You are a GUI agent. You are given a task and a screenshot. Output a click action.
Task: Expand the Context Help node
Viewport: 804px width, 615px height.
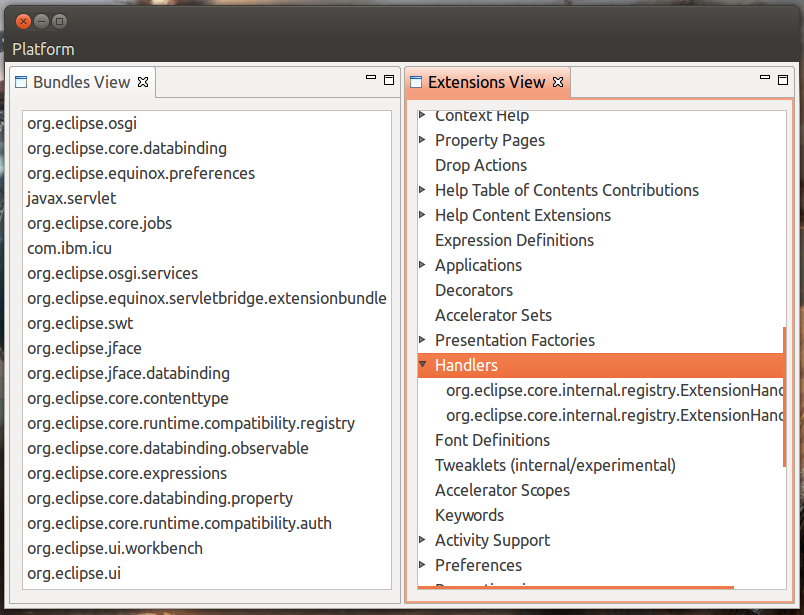(422, 115)
